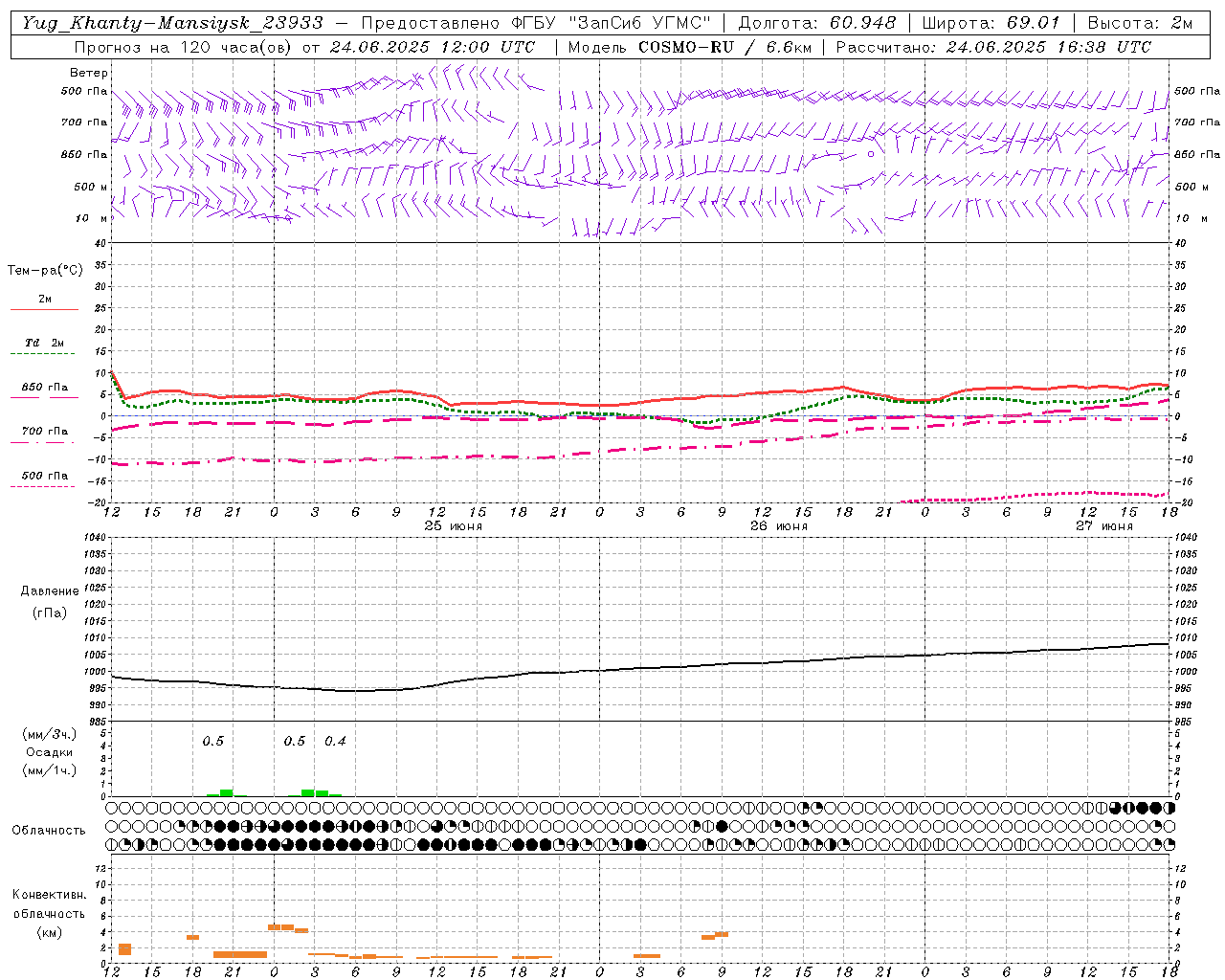Select the '25 июня' date label
This screenshot has width=1225, height=980.
point(454,526)
